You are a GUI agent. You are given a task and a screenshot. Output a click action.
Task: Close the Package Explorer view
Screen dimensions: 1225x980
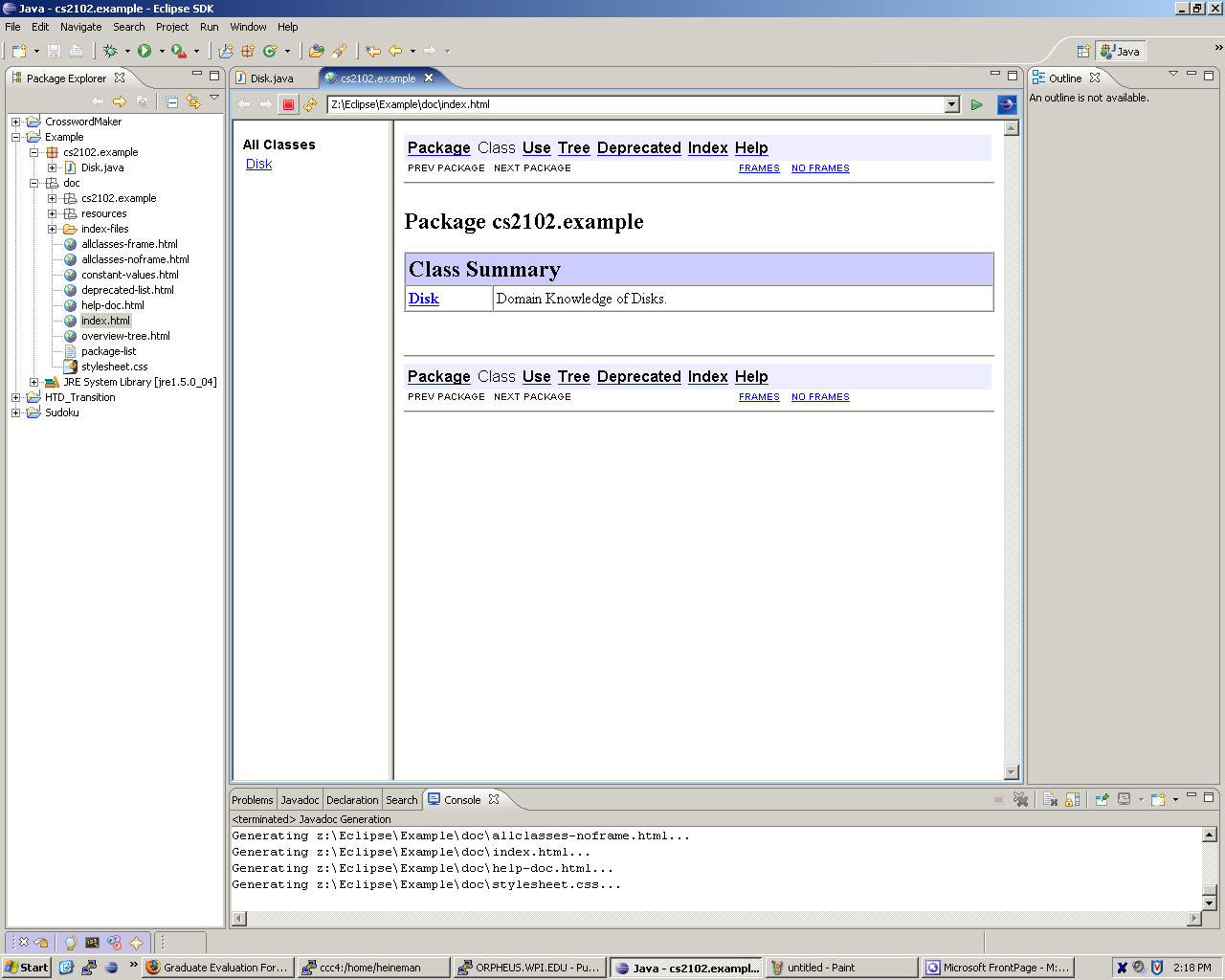120,78
